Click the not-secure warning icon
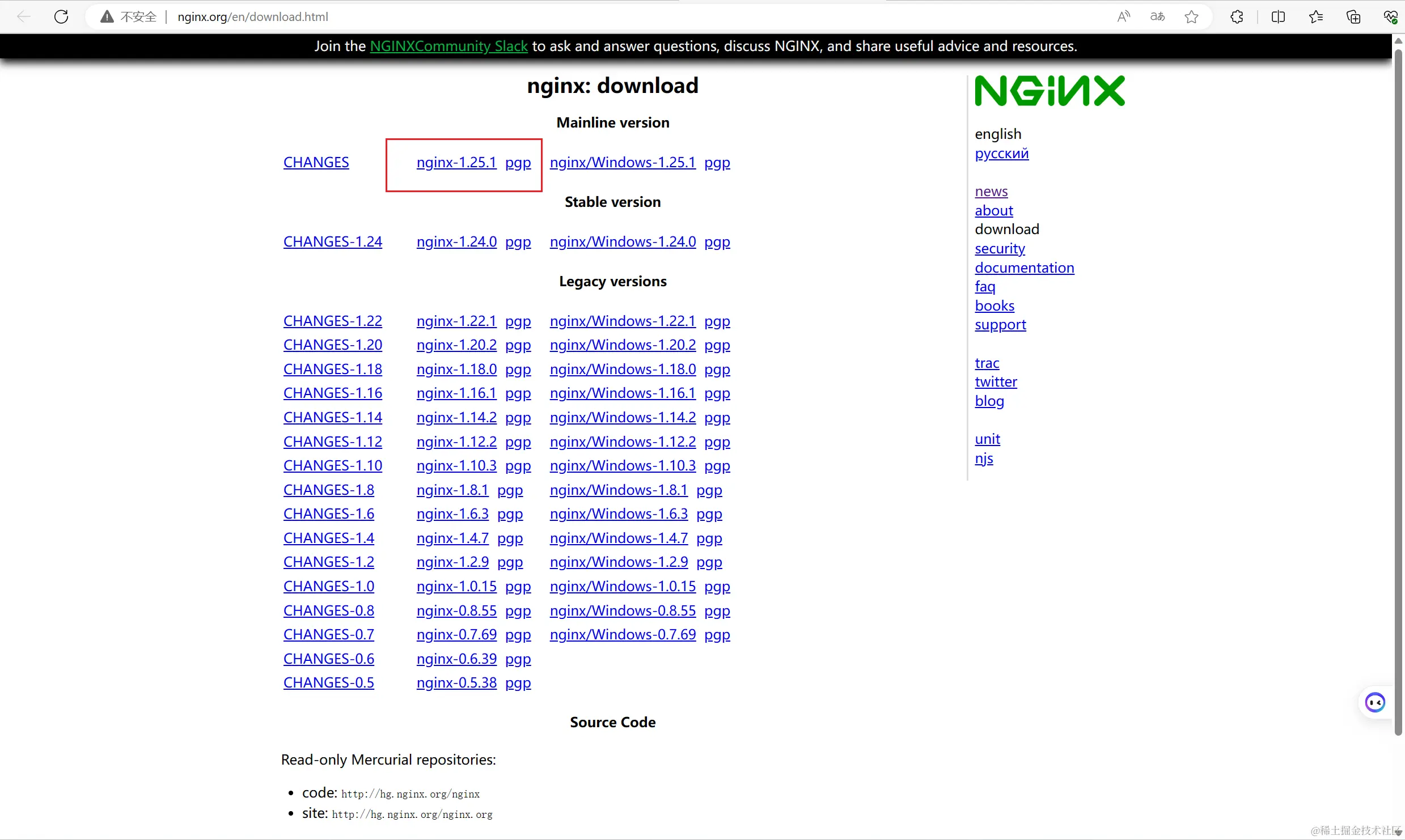This screenshot has width=1405, height=840. 107,16
